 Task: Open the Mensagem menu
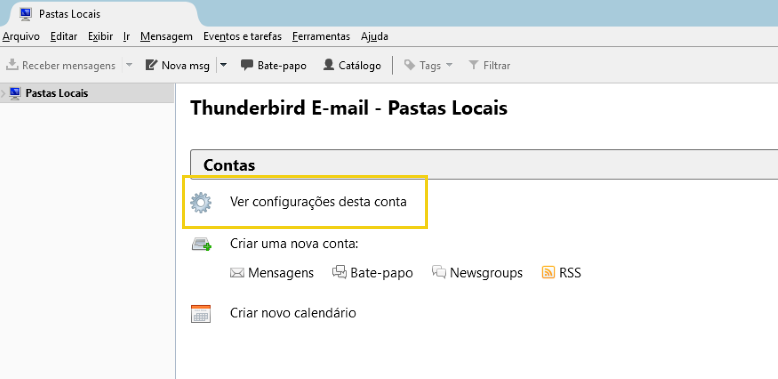pyautogui.click(x=166, y=36)
